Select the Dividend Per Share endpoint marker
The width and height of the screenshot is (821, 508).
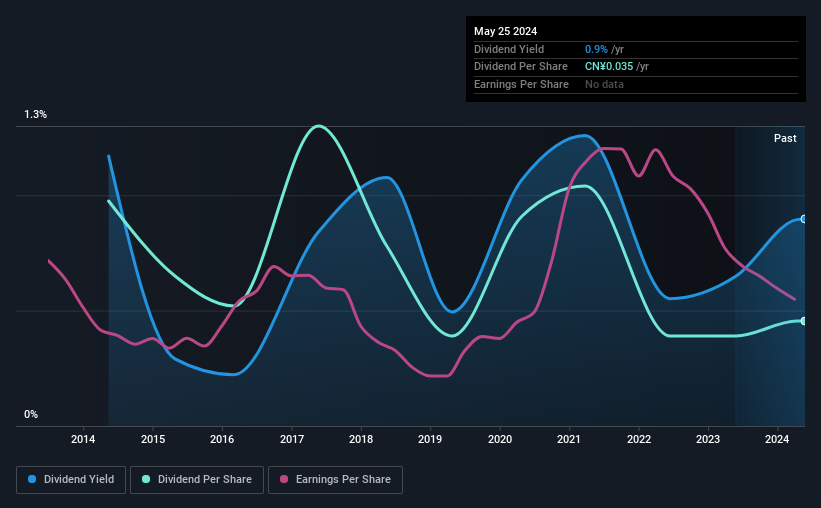[x=803, y=321]
